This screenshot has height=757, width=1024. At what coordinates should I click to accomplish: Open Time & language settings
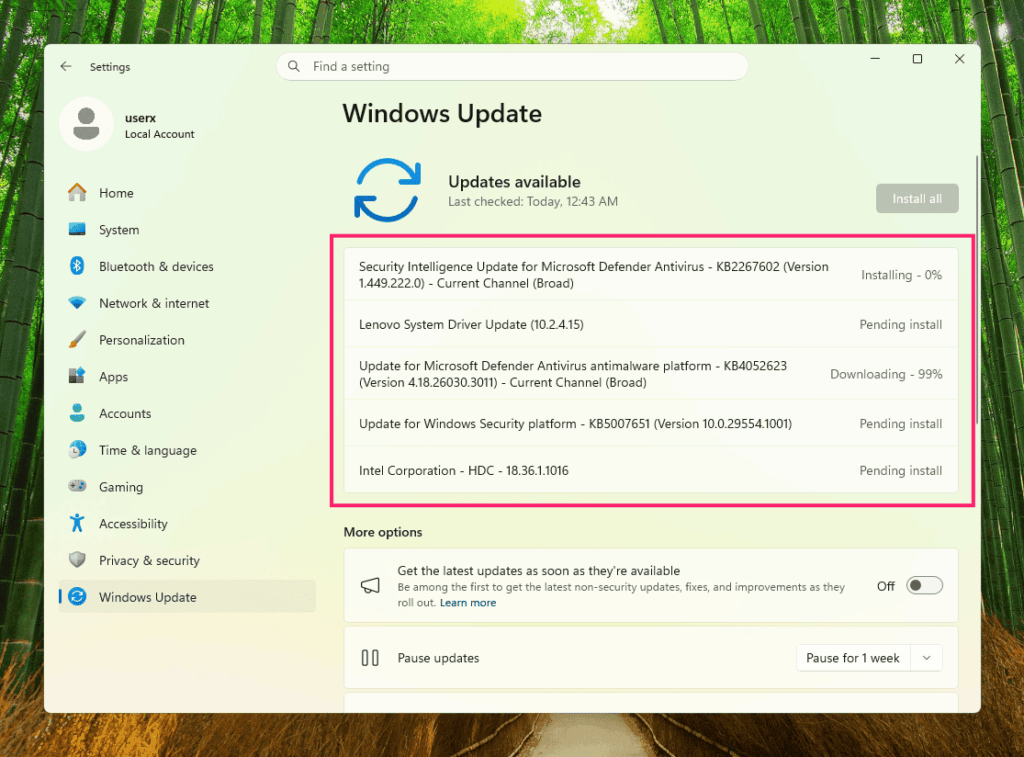coord(187,450)
